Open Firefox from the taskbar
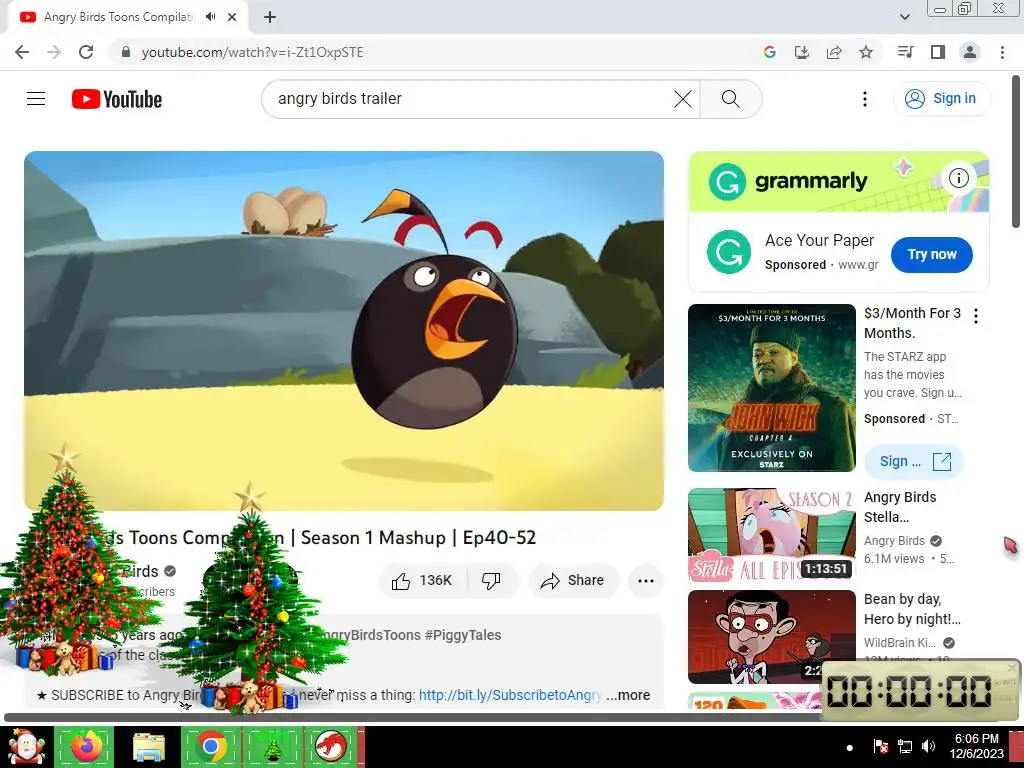This screenshot has width=1024, height=768. (85, 746)
